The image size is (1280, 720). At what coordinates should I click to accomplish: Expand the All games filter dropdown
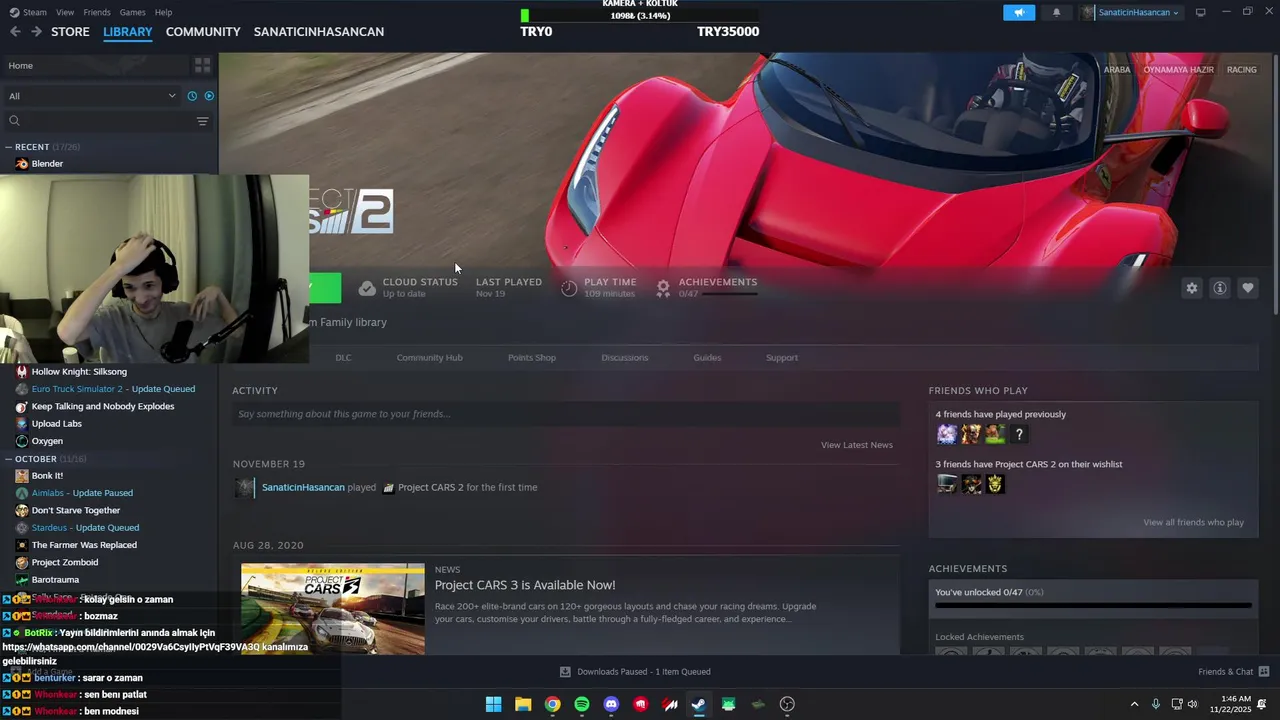click(92, 96)
